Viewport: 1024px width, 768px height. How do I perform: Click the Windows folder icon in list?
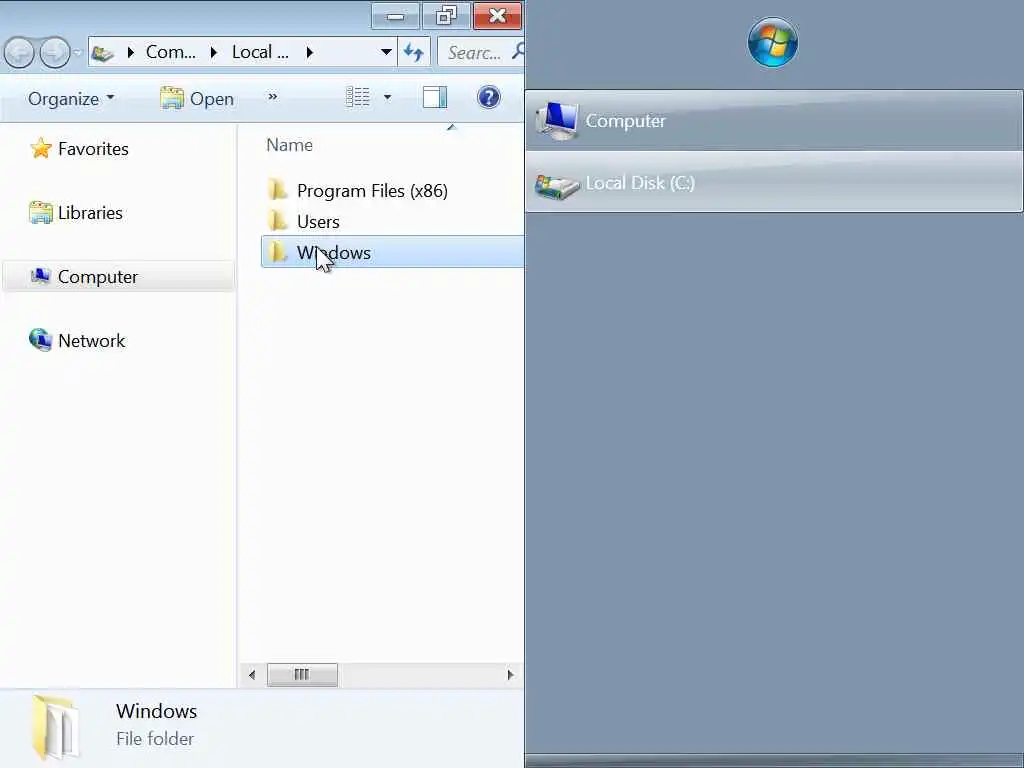click(278, 251)
